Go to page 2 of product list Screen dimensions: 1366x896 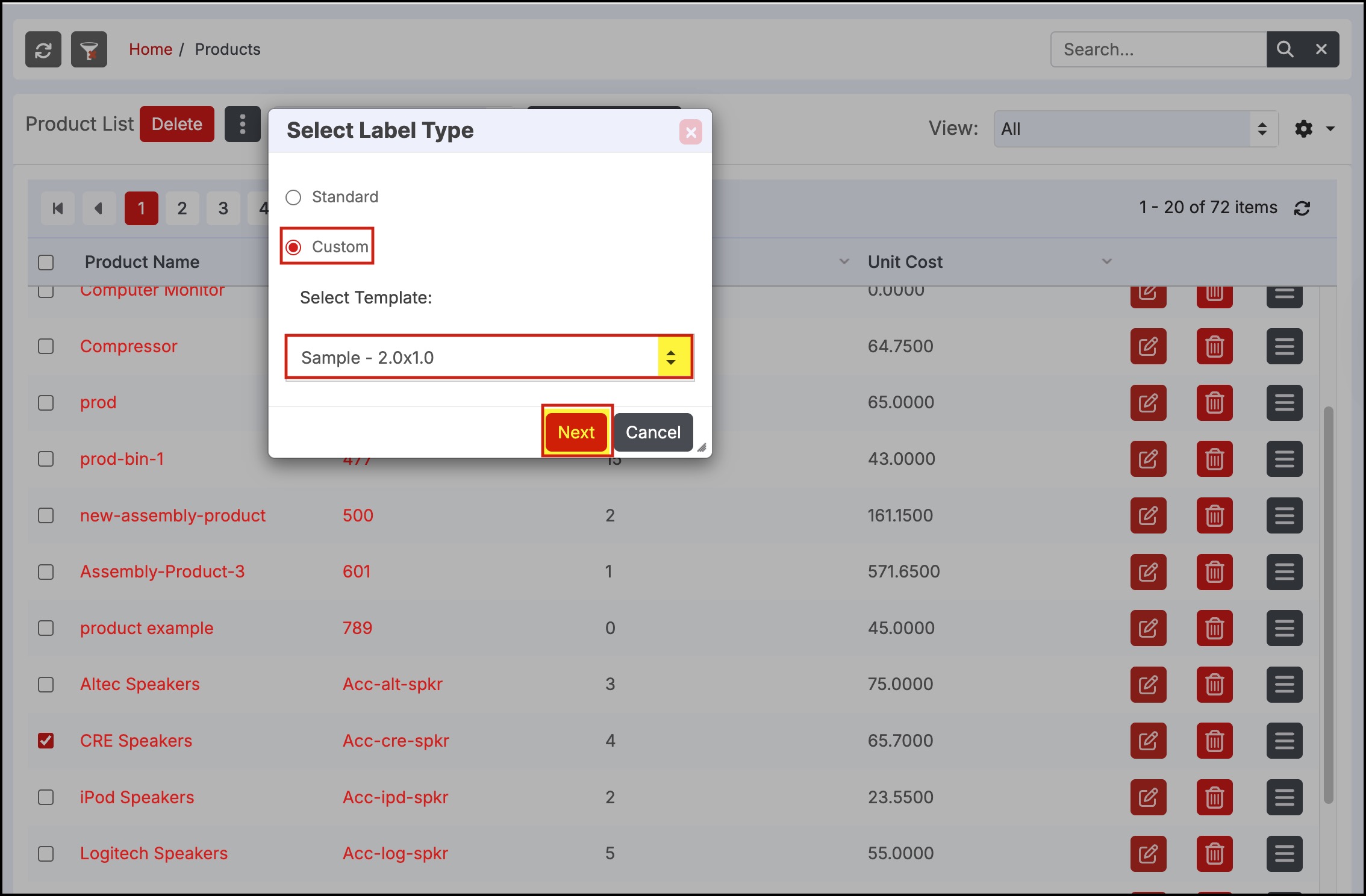pos(182,208)
